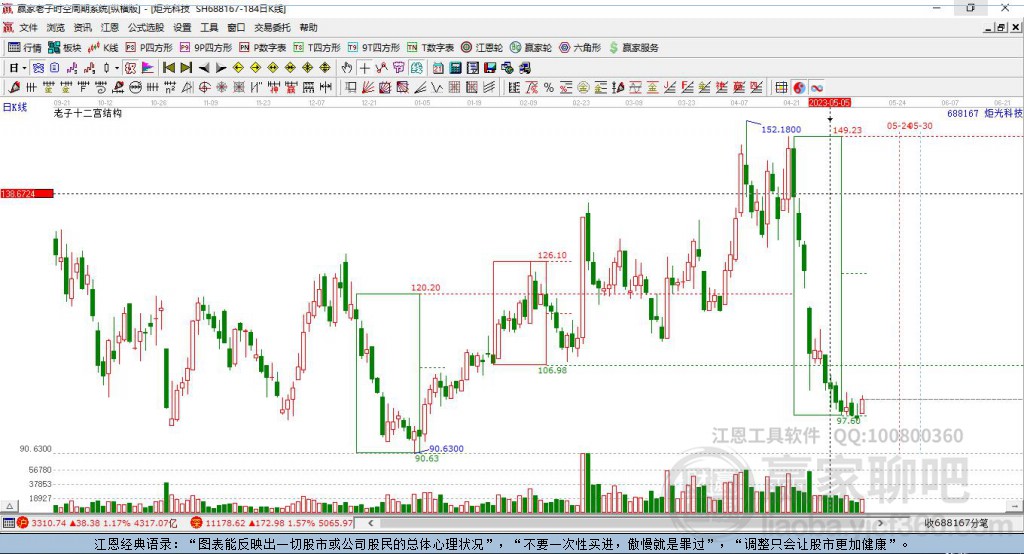
Task: Open the calculator icon
Action: tap(455, 68)
